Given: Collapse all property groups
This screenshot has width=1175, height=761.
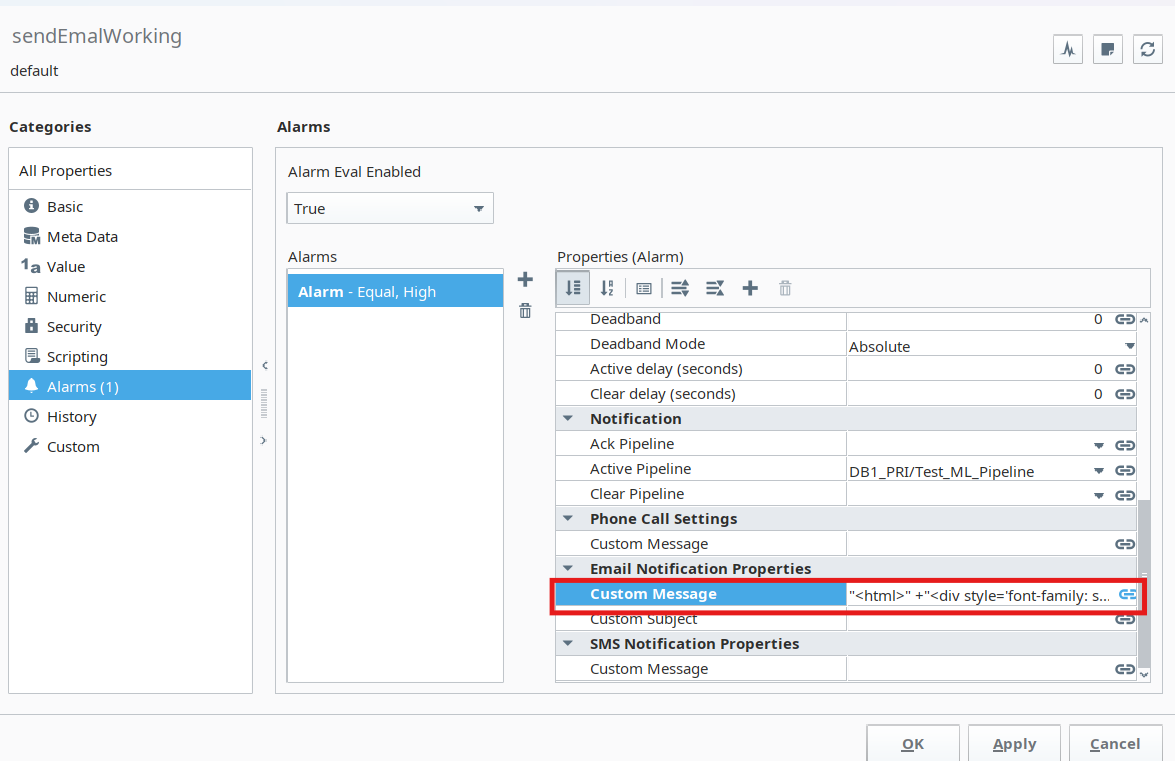Looking at the screenshot, I should coord(715,288).
